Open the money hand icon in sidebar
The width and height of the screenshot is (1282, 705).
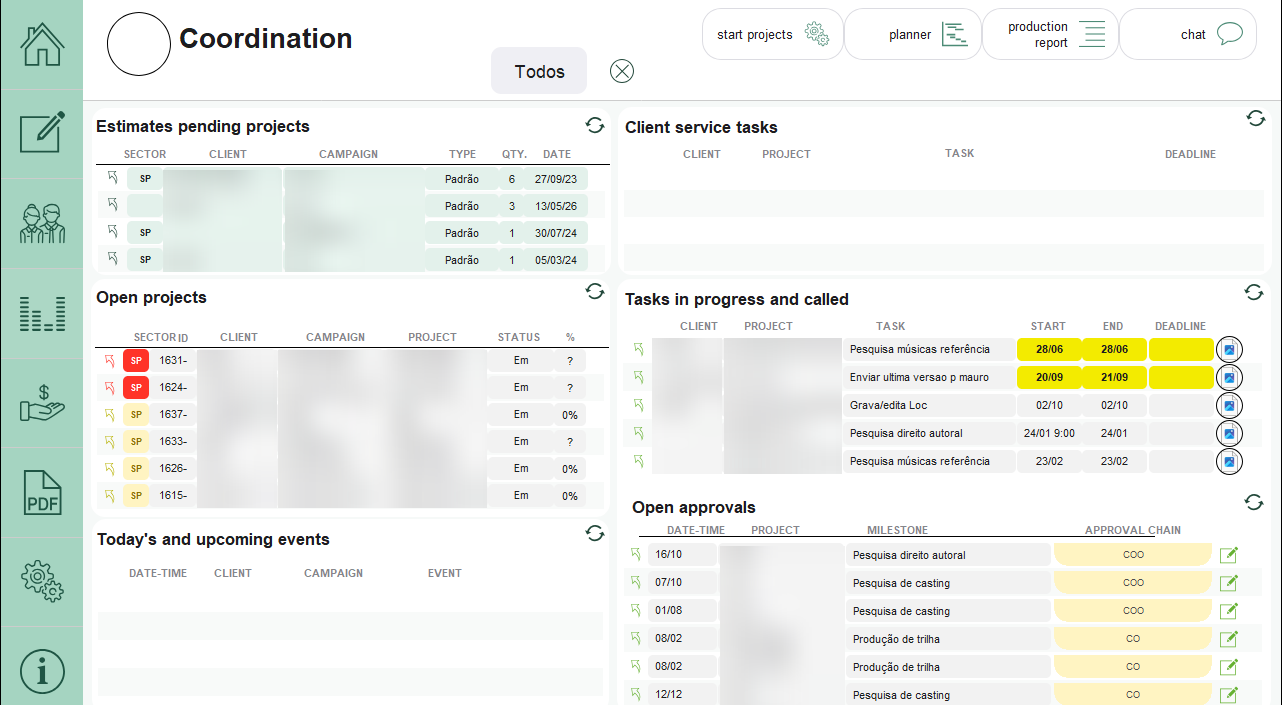point(42,402)
